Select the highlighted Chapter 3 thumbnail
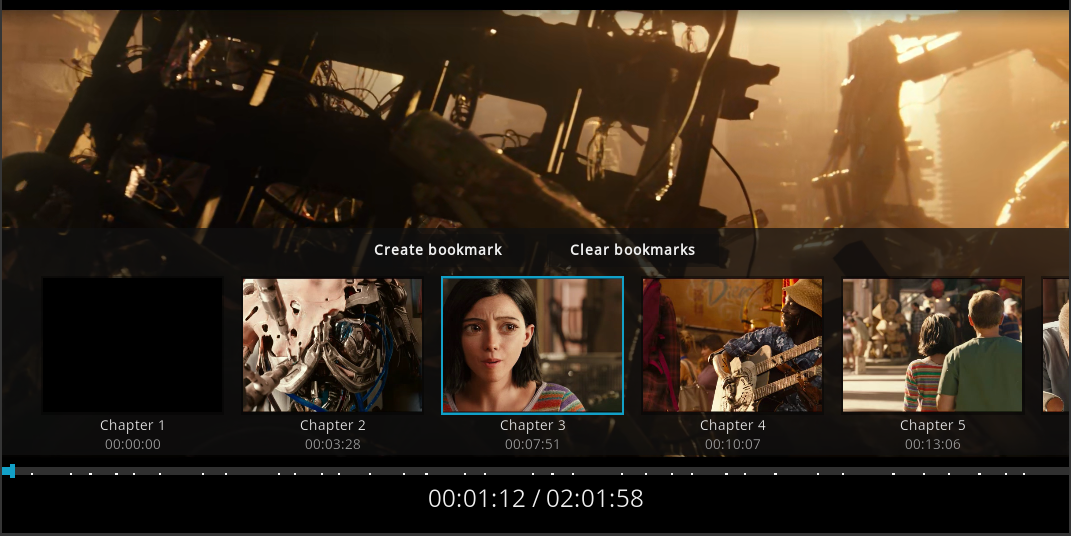Screen dimensions: 1071x536 coord(533,345)
